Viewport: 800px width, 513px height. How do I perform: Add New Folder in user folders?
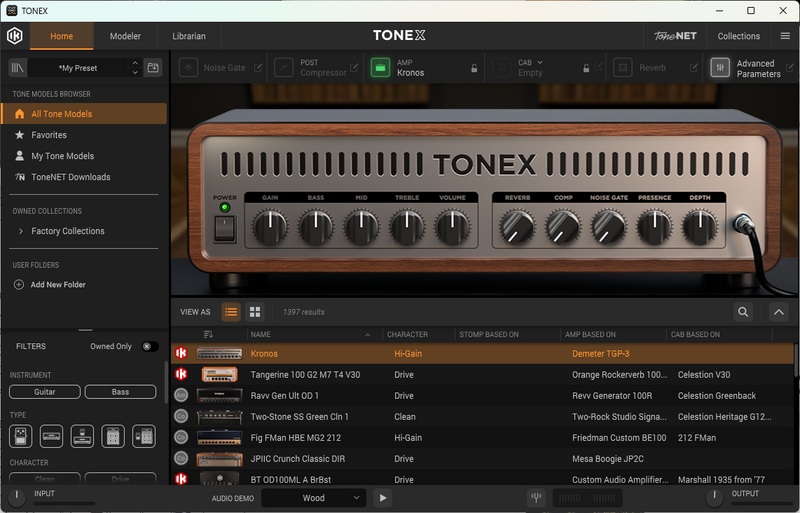[49, 284]
